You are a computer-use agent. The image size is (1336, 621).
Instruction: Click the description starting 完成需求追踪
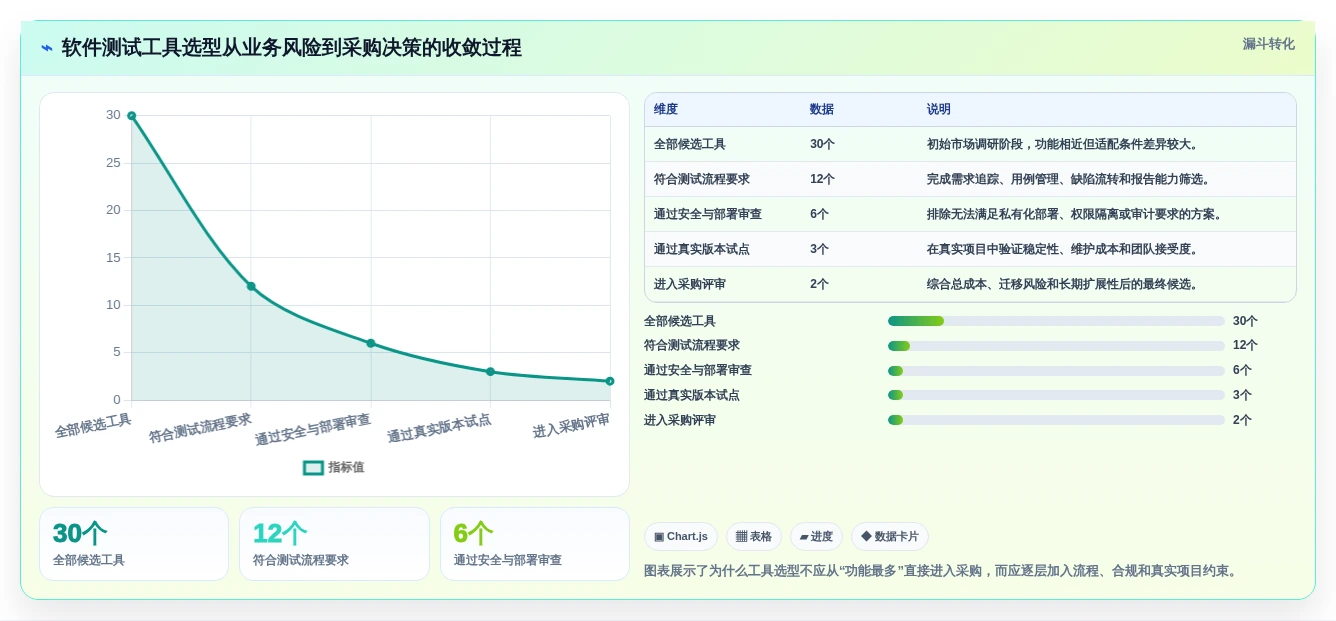pyautogui.click(x=1069, y=179)
